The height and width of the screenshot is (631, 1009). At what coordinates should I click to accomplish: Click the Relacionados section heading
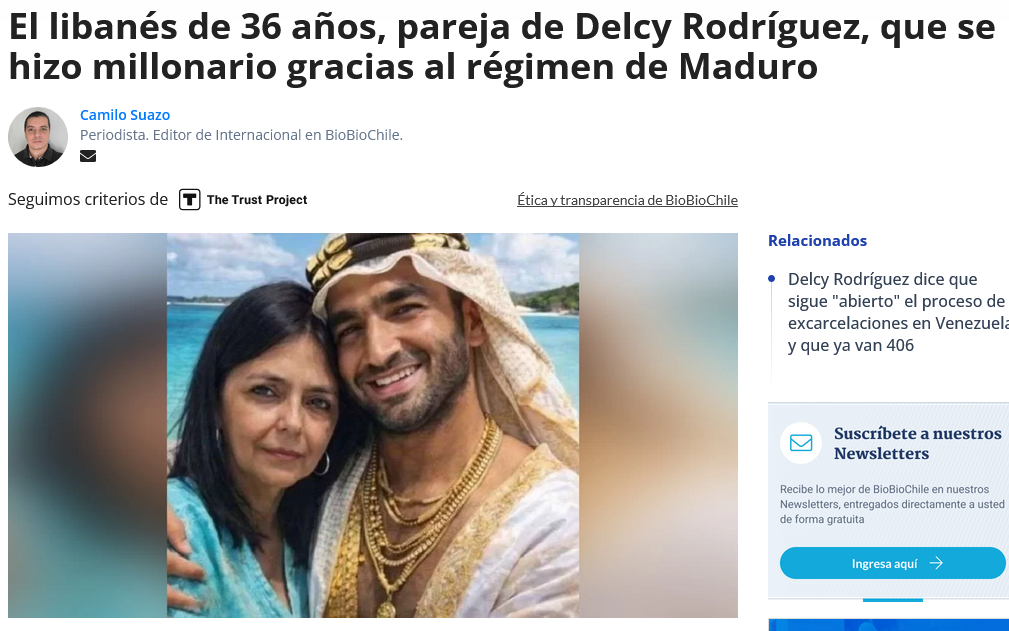coord(817,241)
